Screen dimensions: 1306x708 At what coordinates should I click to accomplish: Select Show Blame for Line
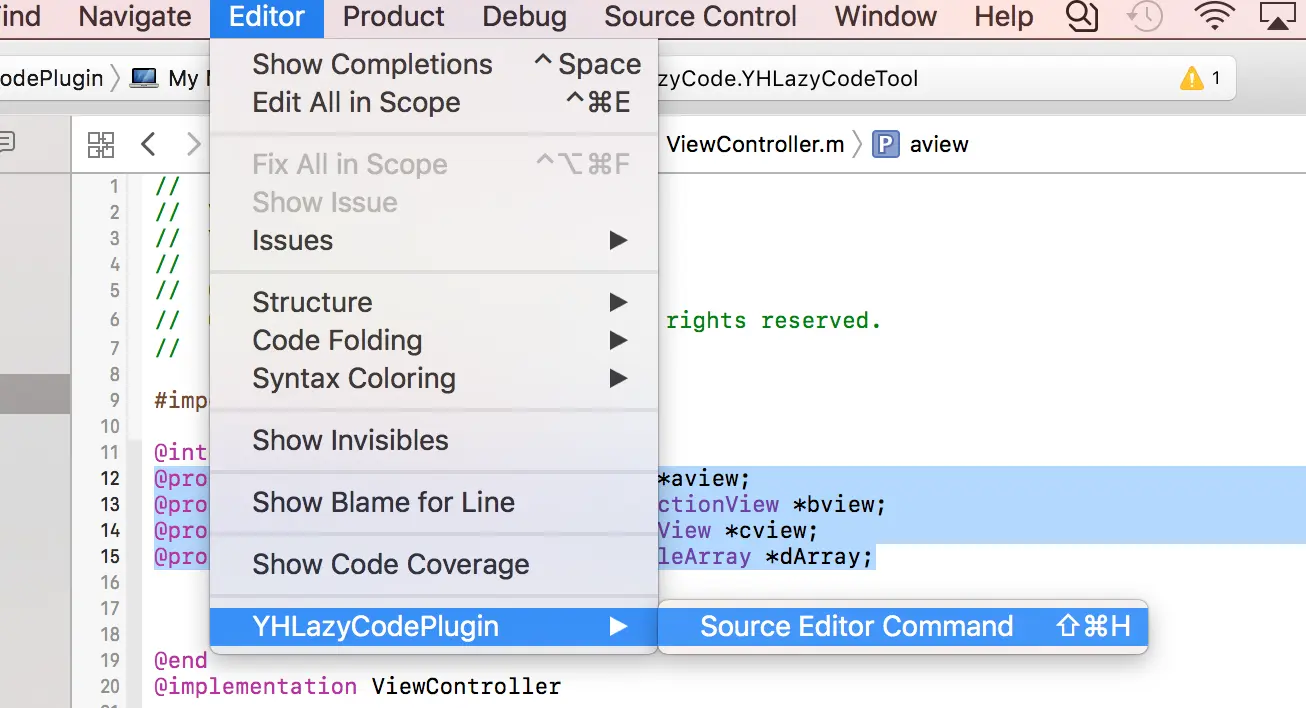pyautogui.click(x=434, y=502)
